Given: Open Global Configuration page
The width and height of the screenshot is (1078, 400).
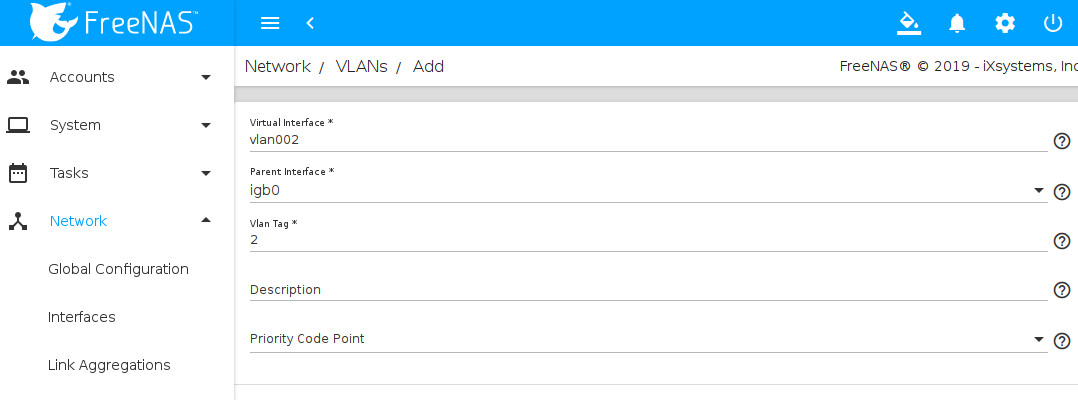Looking at the screenshot, I should (118, 269).
